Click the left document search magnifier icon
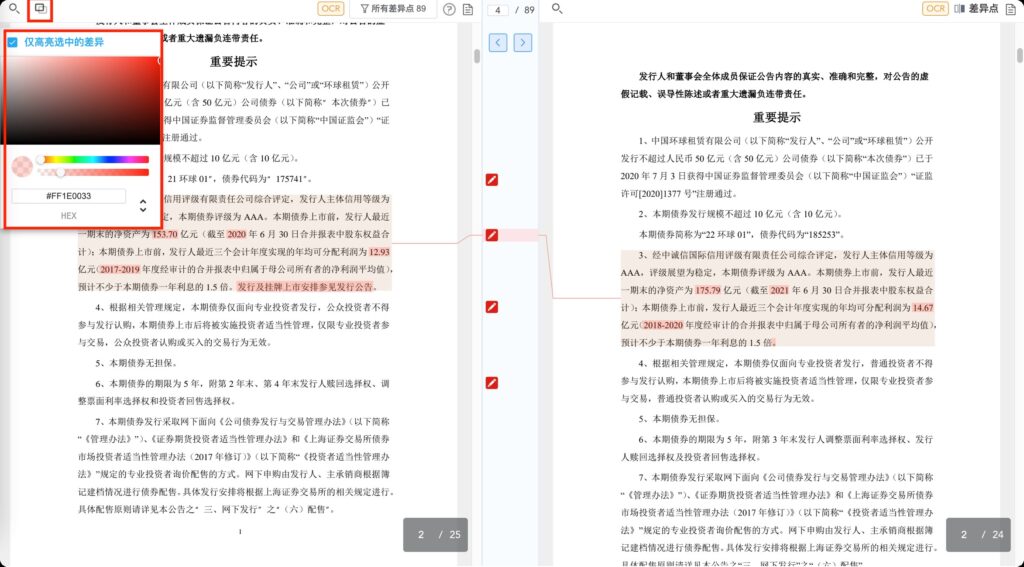1024x567 pixels. click(x=14, y=9)
